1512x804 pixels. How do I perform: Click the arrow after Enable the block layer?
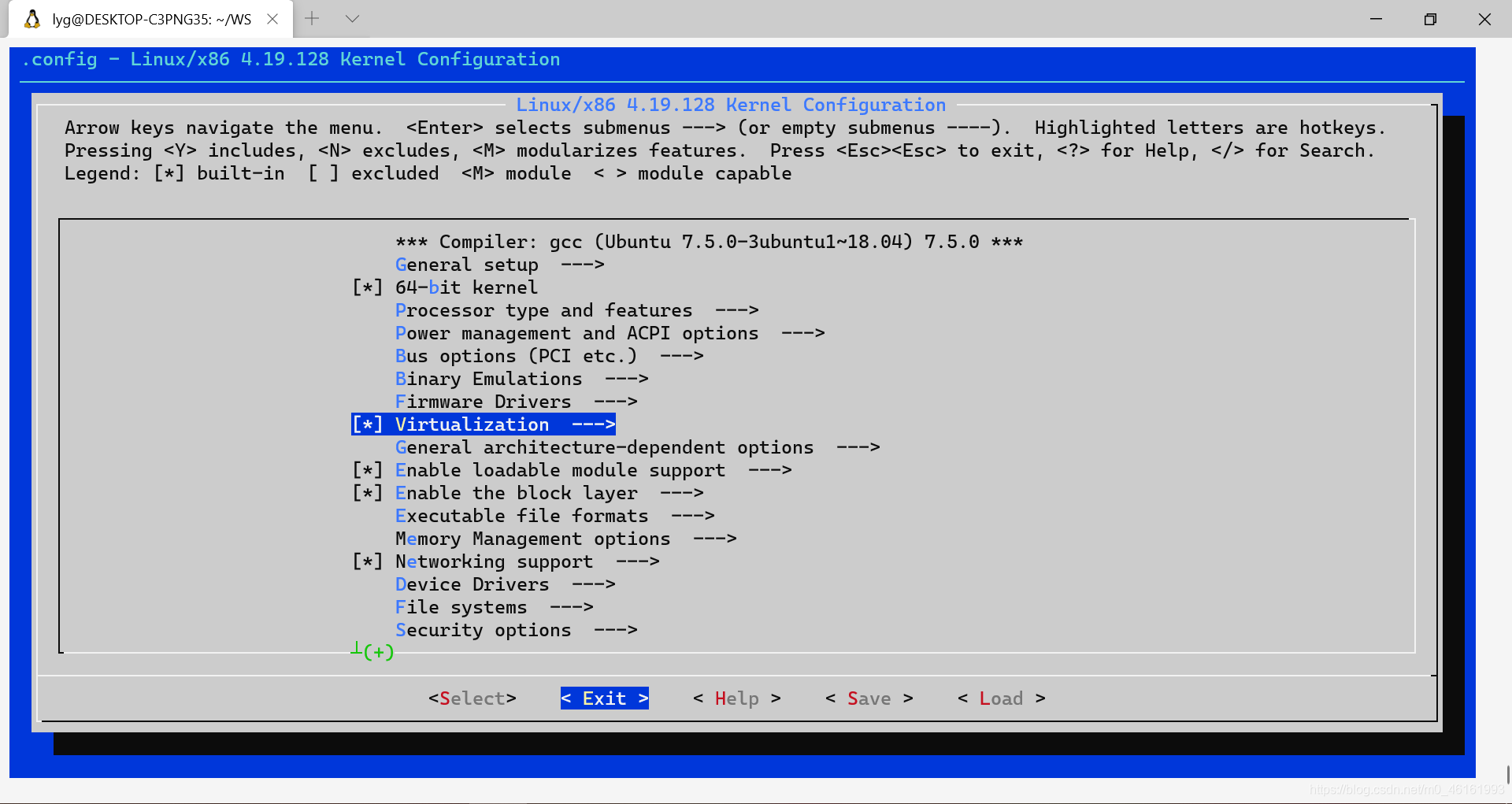click(682, 493)
